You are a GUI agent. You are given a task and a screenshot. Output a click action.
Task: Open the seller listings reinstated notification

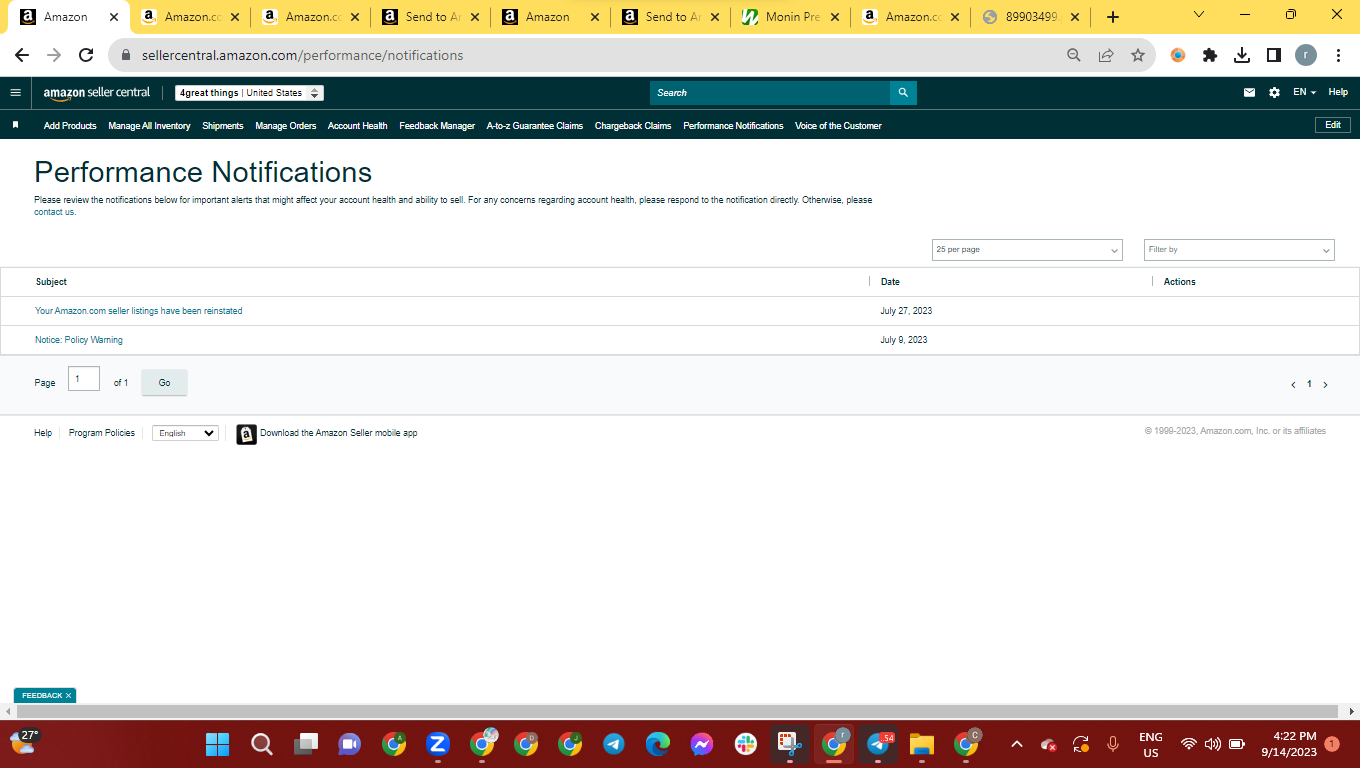click(139, 311)
